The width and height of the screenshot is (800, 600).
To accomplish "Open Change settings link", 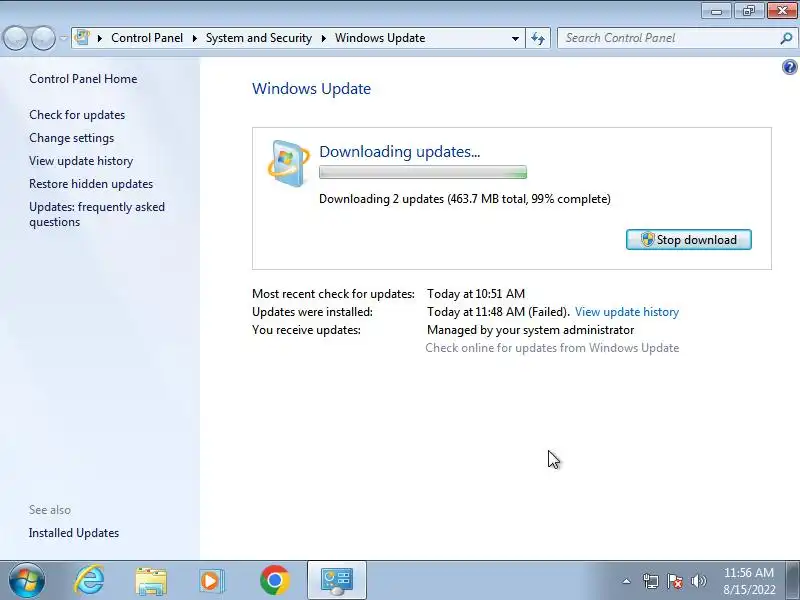I will click(x=71, y=138).
